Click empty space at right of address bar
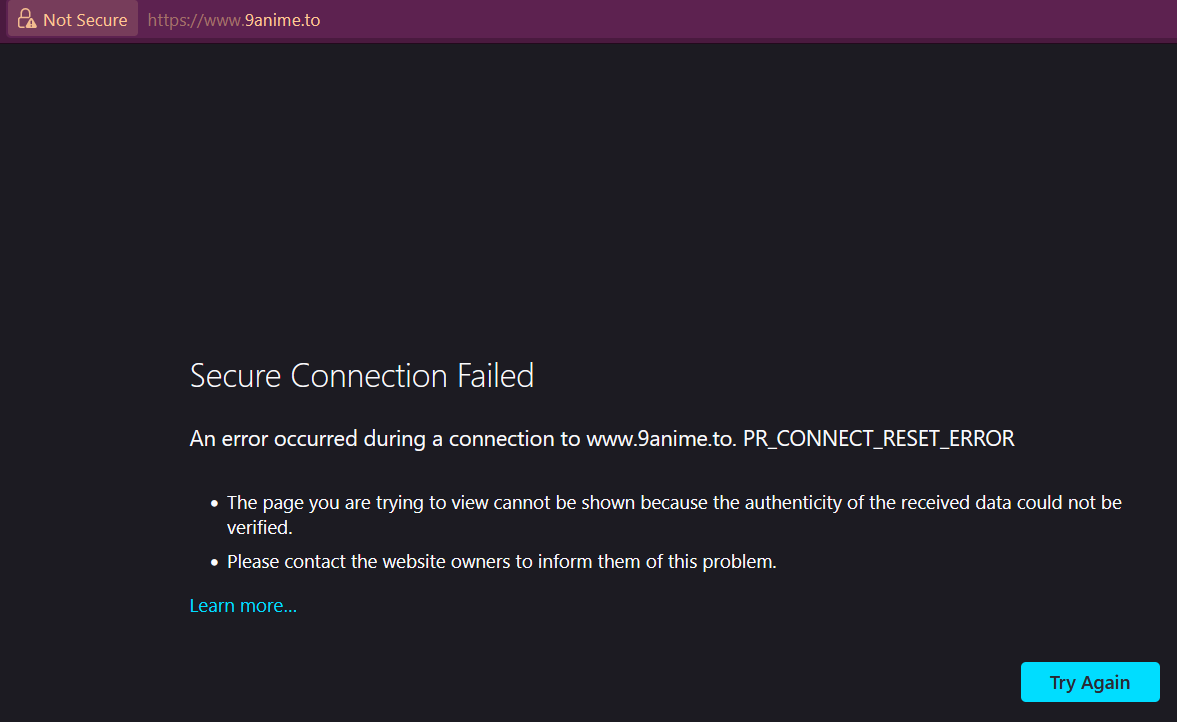This screenshot has height=722, width=1177. coord(900,20)
